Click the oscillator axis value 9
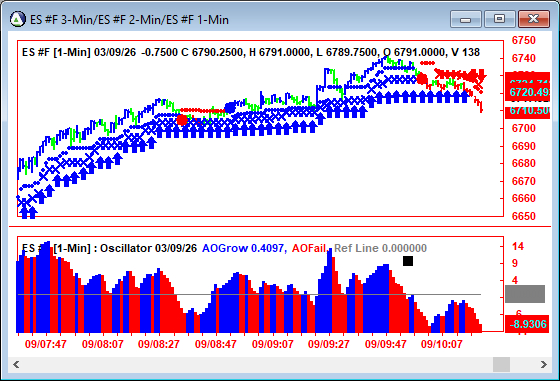The width and height of the screenshot is (560, 381). (515, 263)
